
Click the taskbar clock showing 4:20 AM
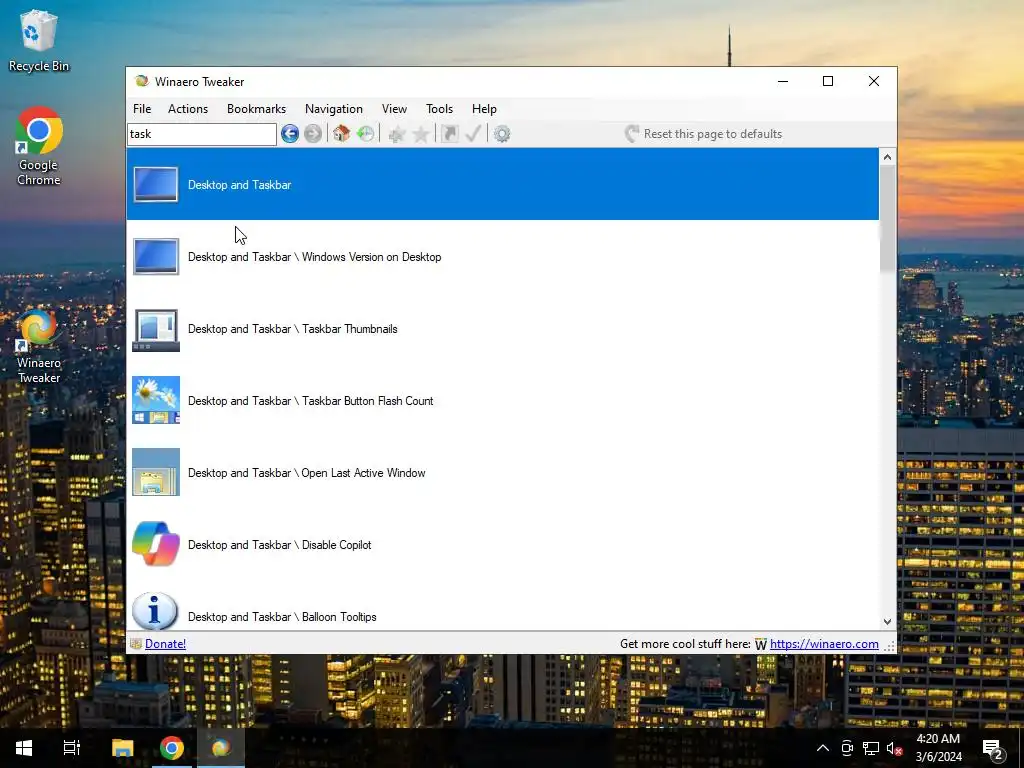938,748
